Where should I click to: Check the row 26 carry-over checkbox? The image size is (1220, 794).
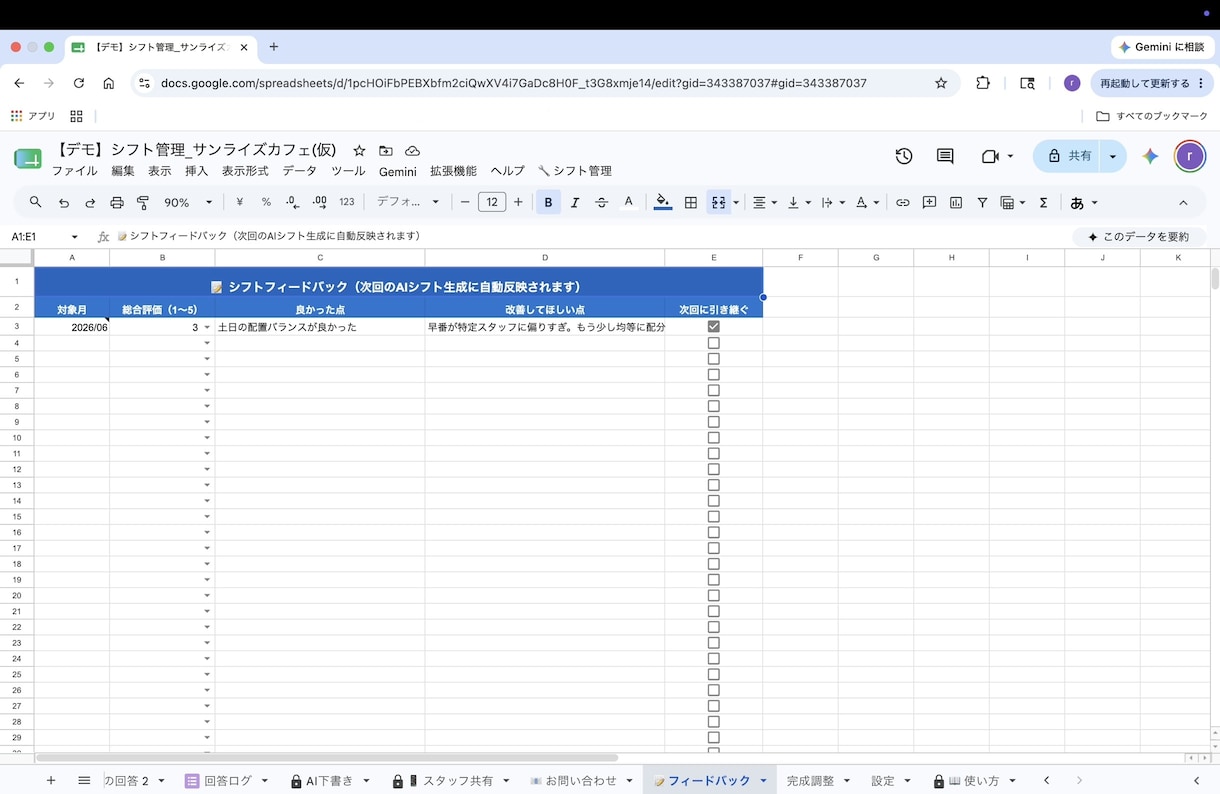(713, 690)
